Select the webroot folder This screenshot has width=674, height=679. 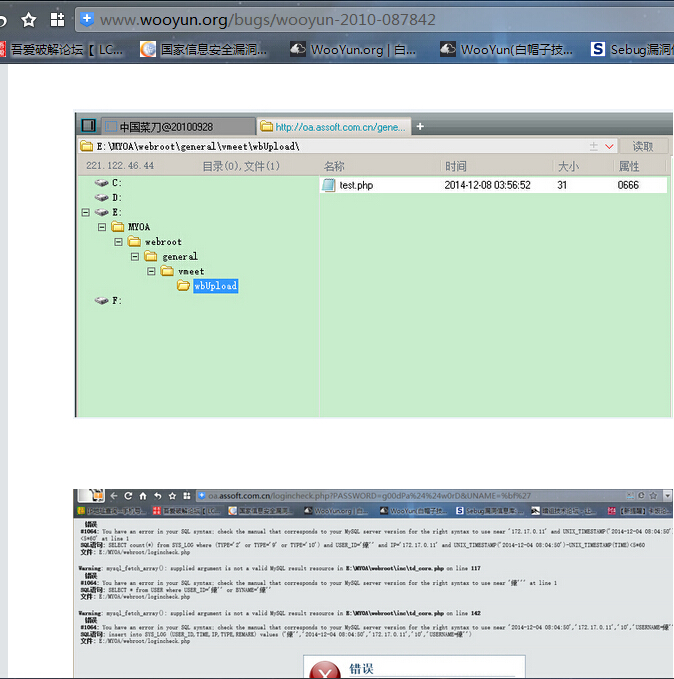pyautogui.click(x=155, y=242)
